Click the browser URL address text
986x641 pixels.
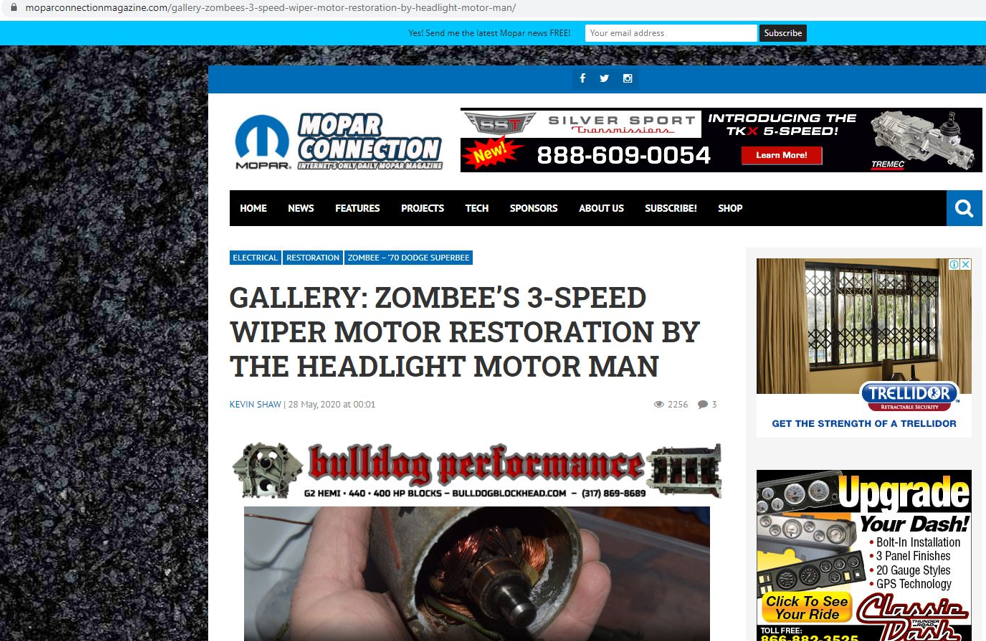270,8
